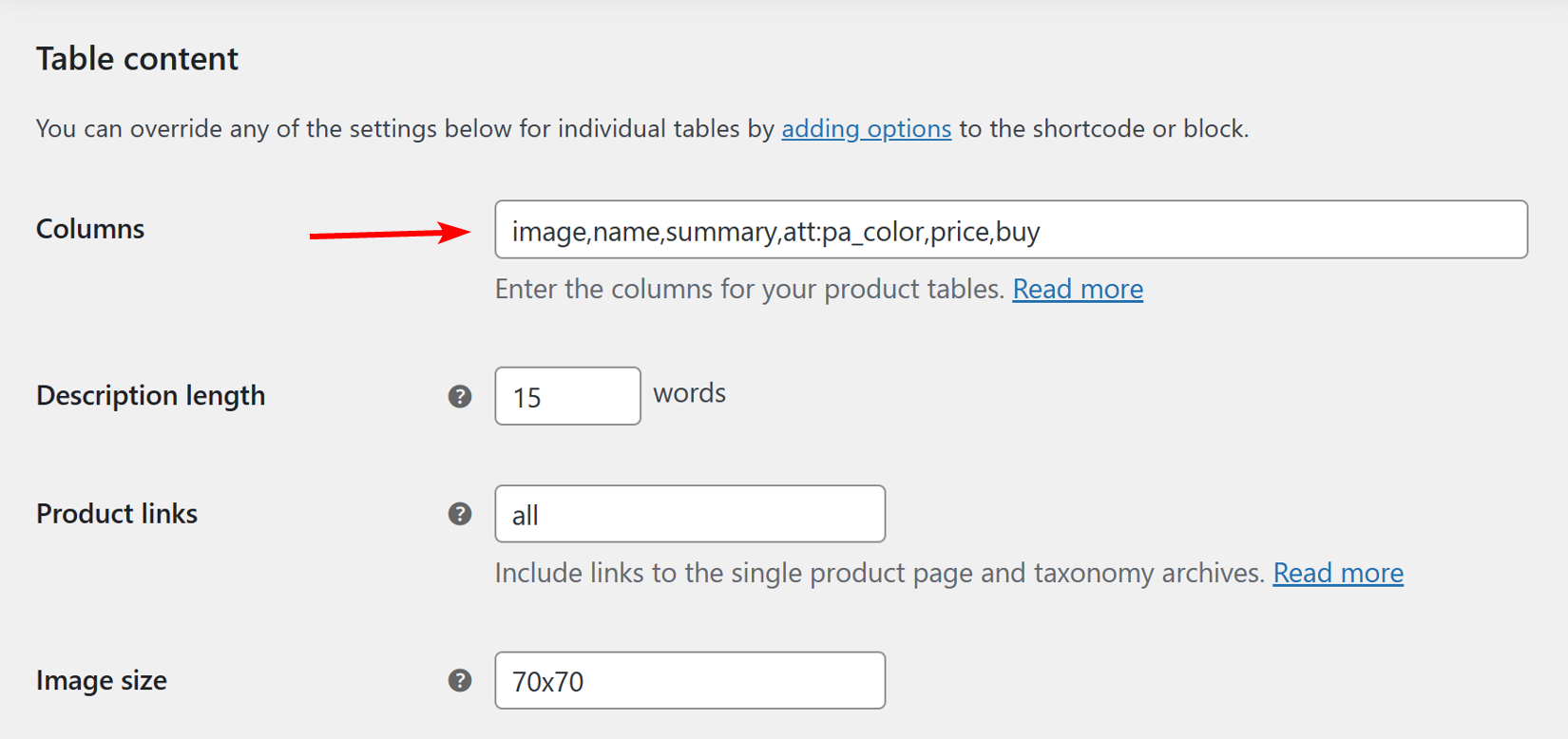The height and width of the screenshot is (739, 1568).
Task: Click the Table content heading
Action: coord(136,59)
